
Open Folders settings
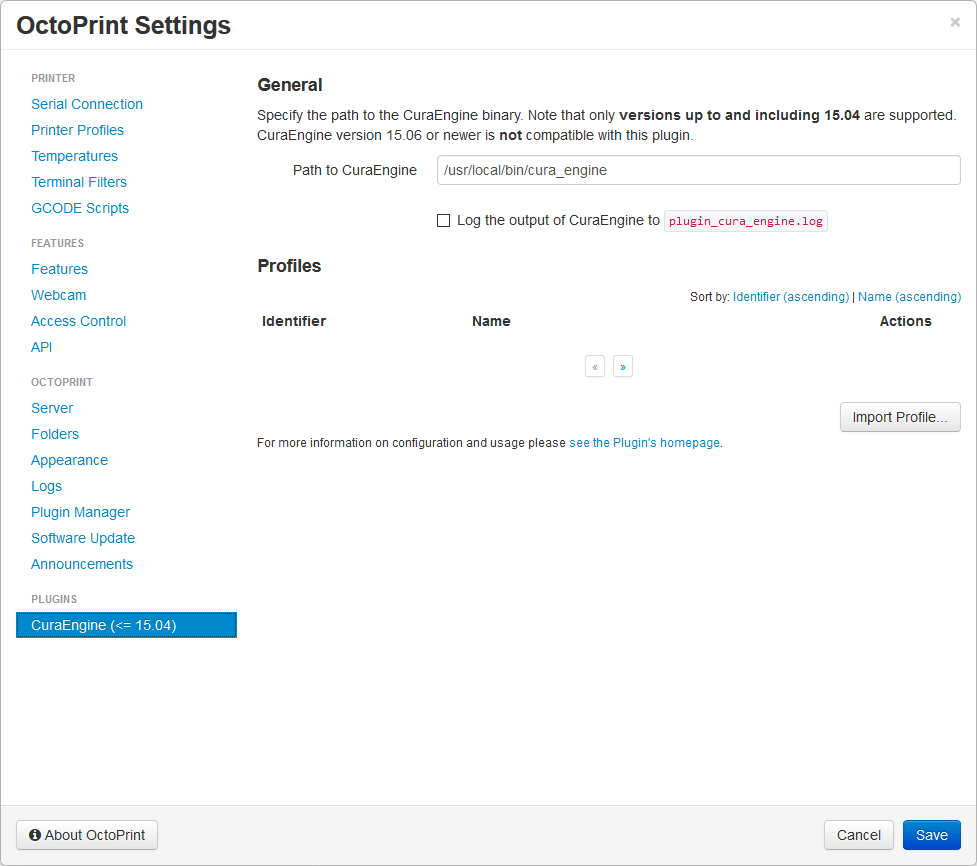point(55,434)
